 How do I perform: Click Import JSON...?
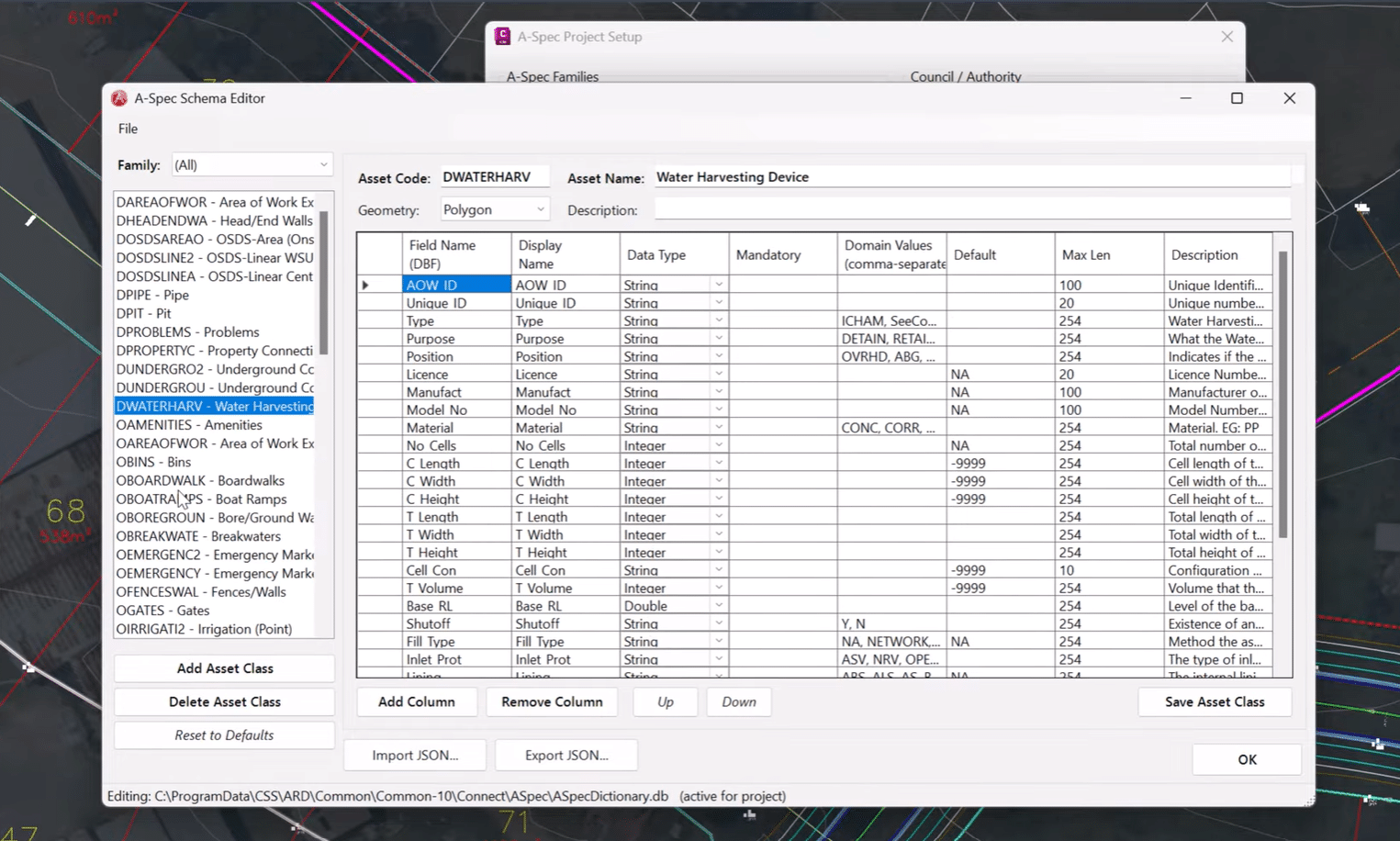[415, 755]
